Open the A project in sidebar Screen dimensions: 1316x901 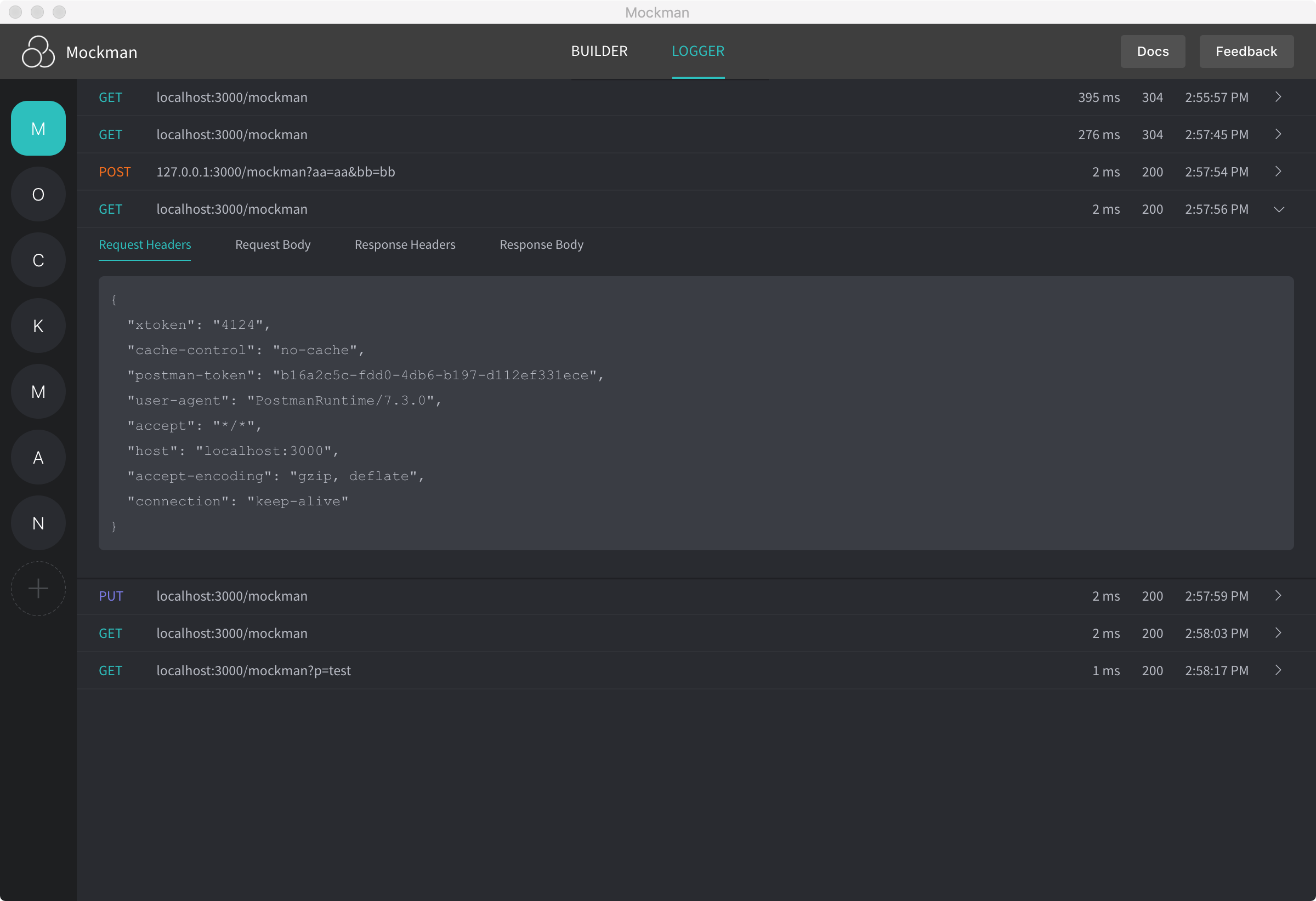click(38, 457)
